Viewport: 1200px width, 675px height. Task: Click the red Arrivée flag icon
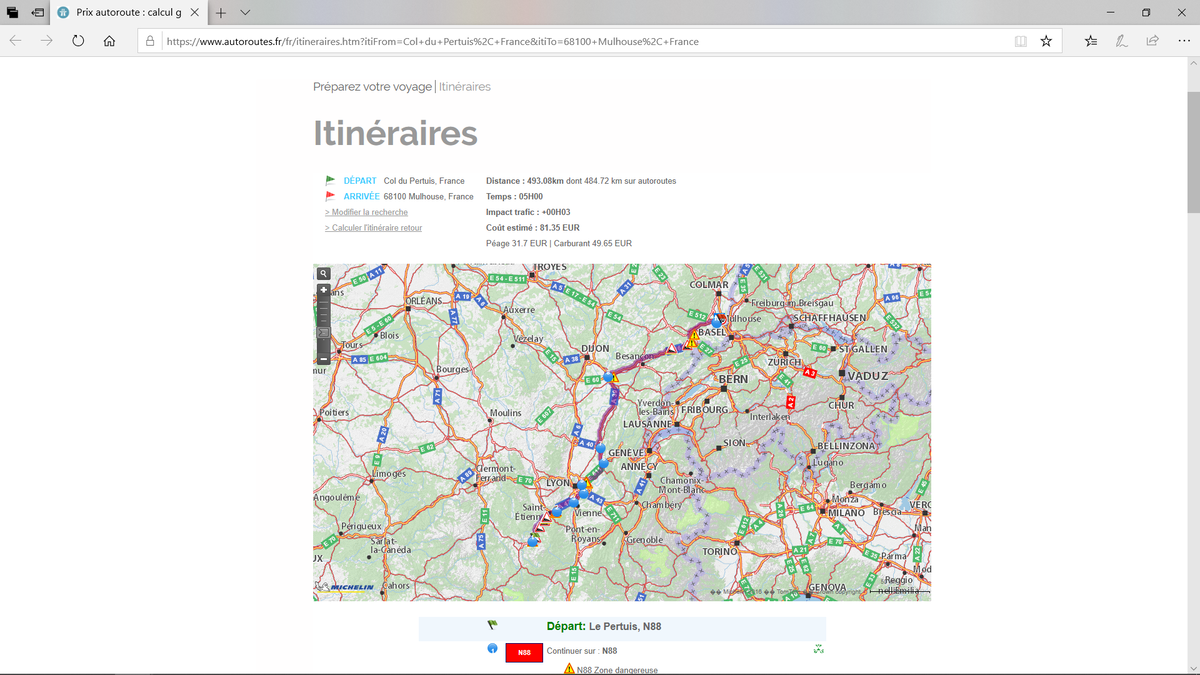pyautogui.click(x=330, y=196)
